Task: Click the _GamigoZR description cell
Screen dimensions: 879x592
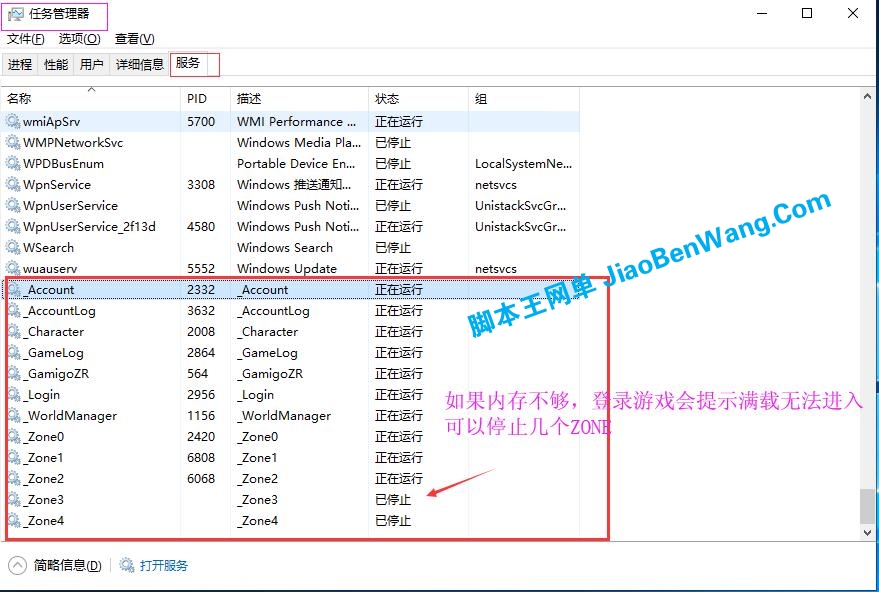Action: [x=270, y=373]
